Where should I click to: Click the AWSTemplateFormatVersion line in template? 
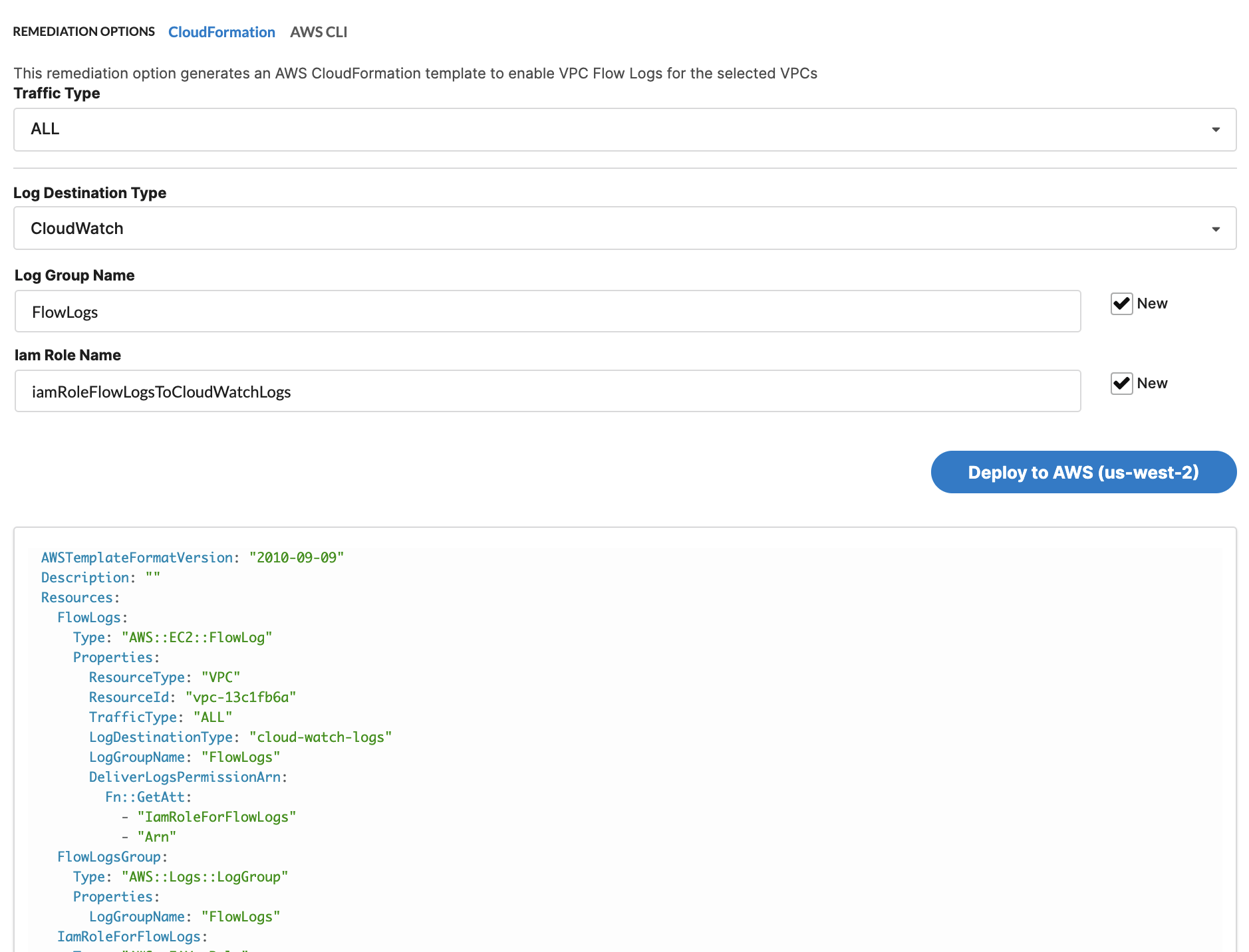click(192, 558)
